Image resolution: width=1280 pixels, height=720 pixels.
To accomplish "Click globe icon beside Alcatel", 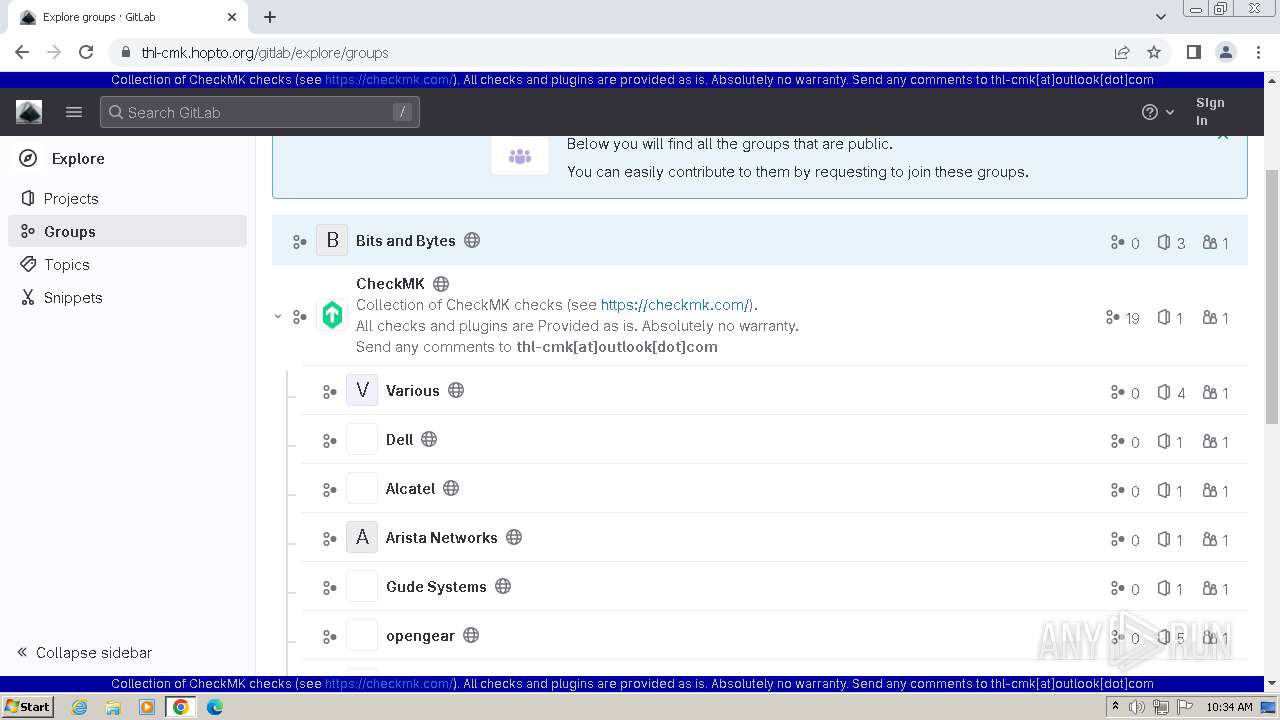I will tap(451, 488).
